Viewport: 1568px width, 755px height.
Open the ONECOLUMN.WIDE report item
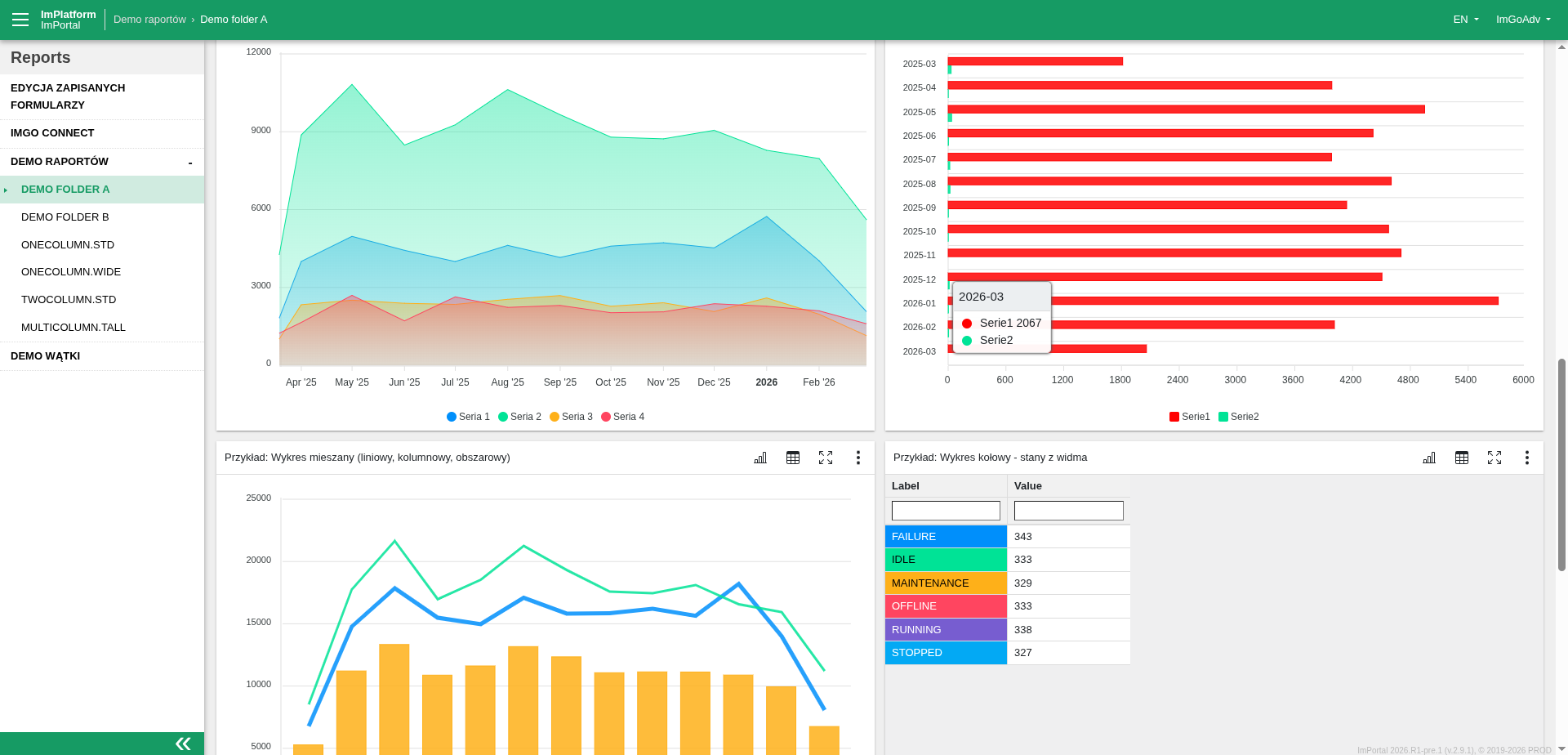pyautogui.click(x=71, y=272)
